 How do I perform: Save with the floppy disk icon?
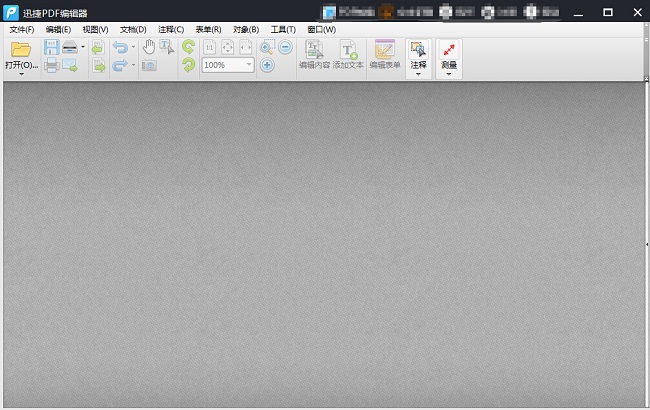coord(51,47)
